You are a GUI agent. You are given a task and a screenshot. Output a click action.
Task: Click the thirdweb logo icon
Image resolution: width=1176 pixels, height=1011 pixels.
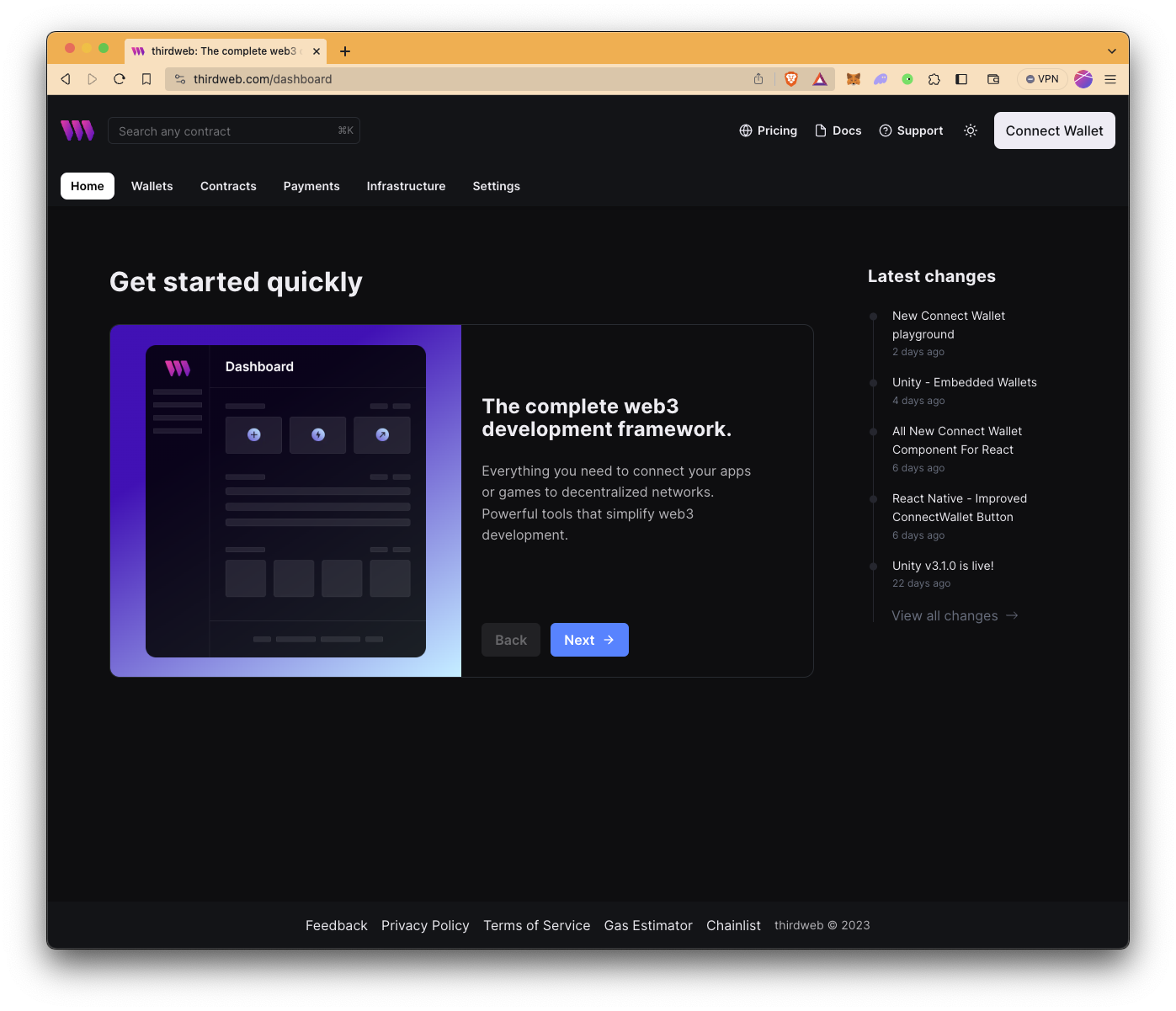point(77,130)
